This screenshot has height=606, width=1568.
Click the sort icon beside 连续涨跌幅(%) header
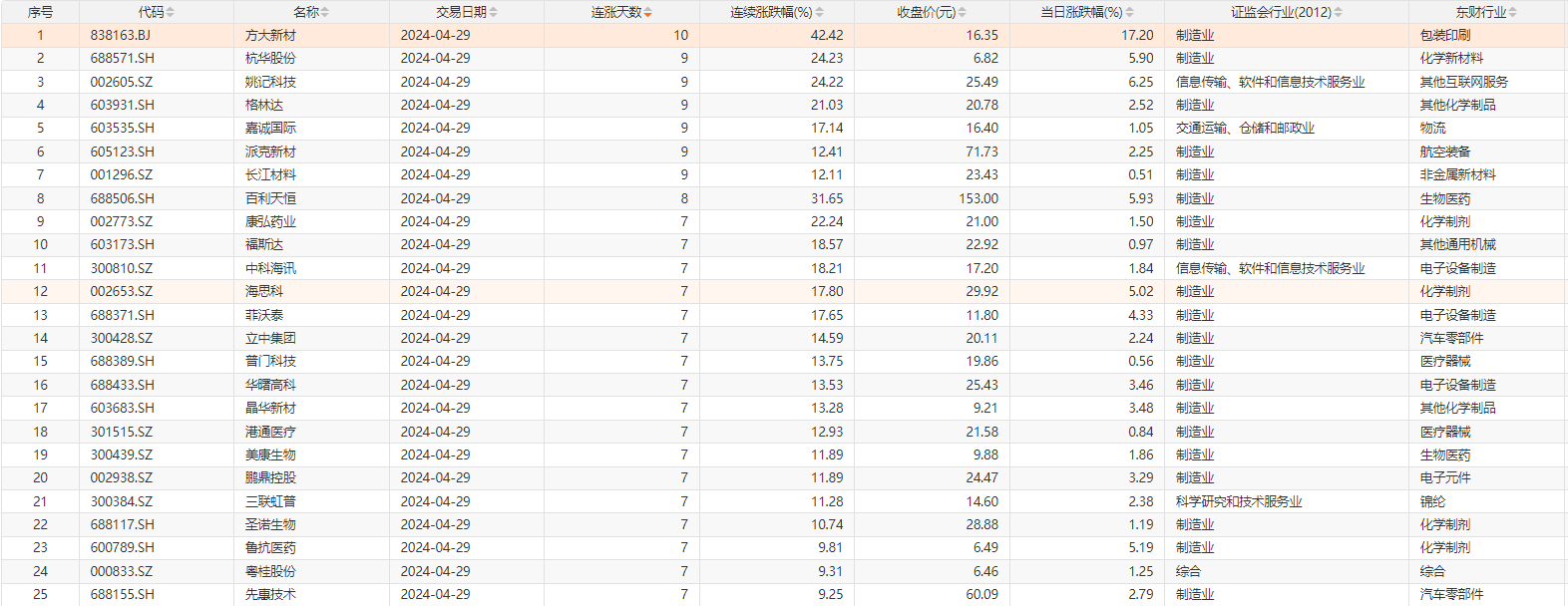[x=820, y=12]
